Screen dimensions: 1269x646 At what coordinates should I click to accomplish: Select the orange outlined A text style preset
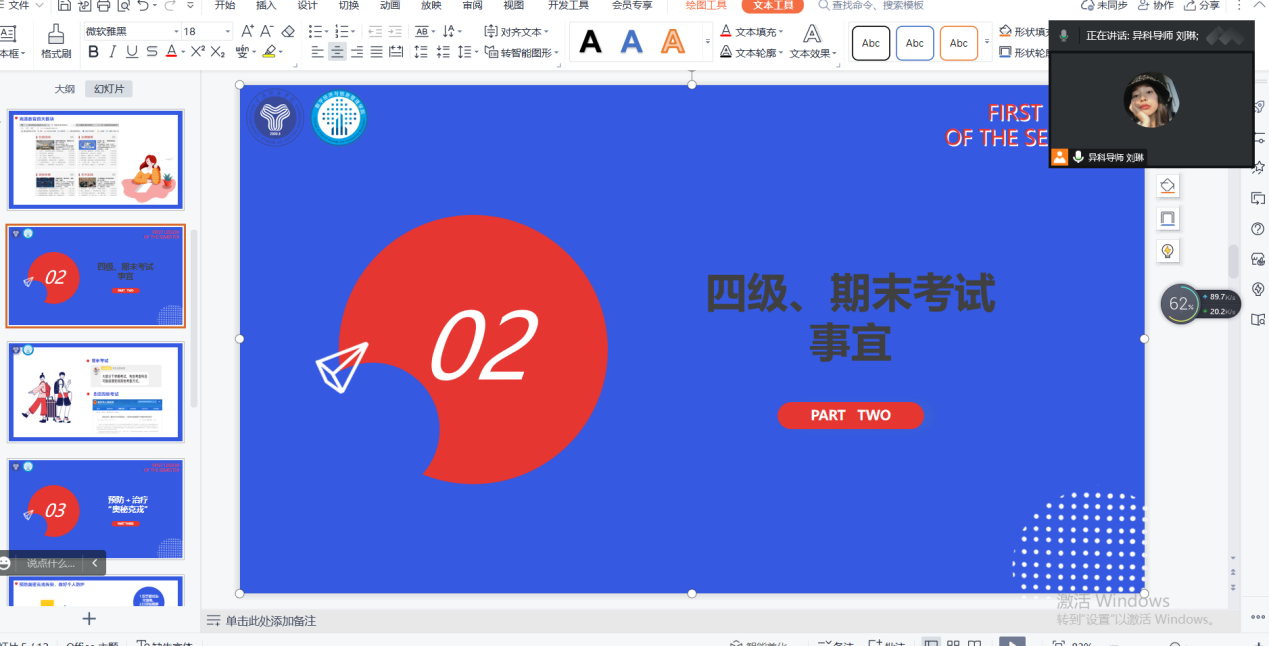pos(673,42)
